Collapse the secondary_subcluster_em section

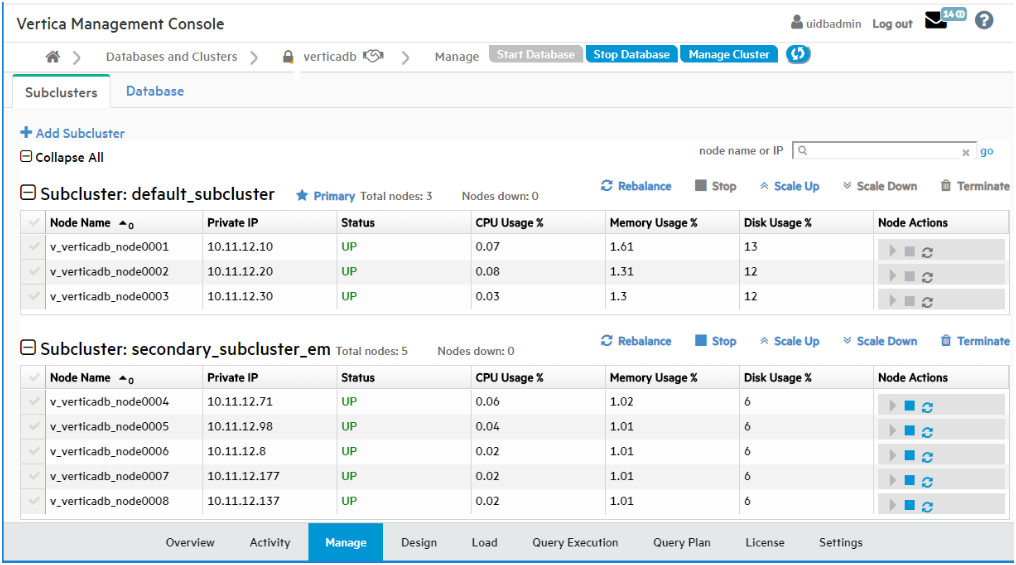pyautogui.click(x=29, y=349)
